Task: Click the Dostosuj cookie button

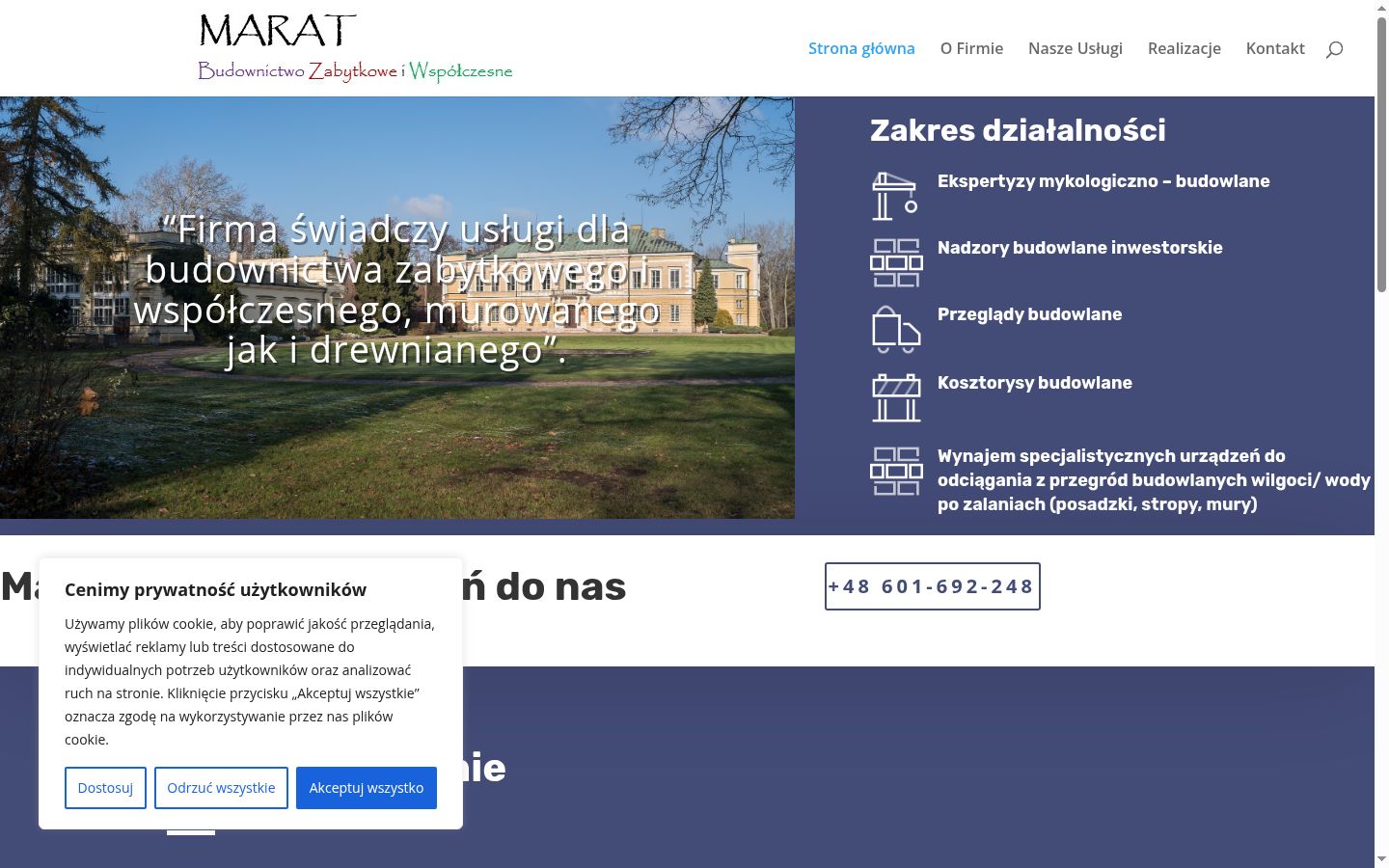Action: (x=105, y=788)
